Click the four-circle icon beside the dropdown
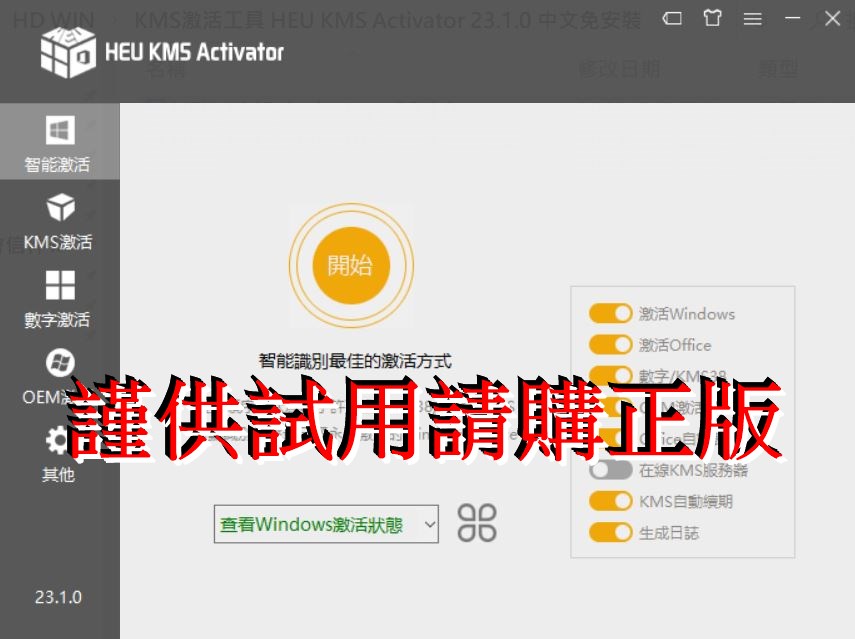855x639 pixels. [x=477, y=523]
